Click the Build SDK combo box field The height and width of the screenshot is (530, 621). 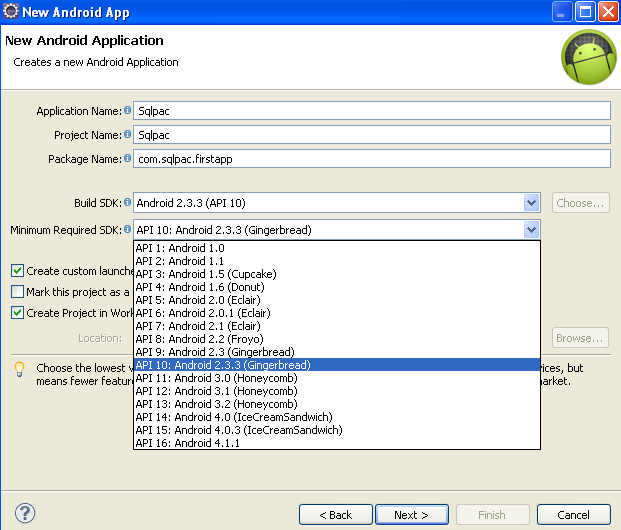coord(337,203)
